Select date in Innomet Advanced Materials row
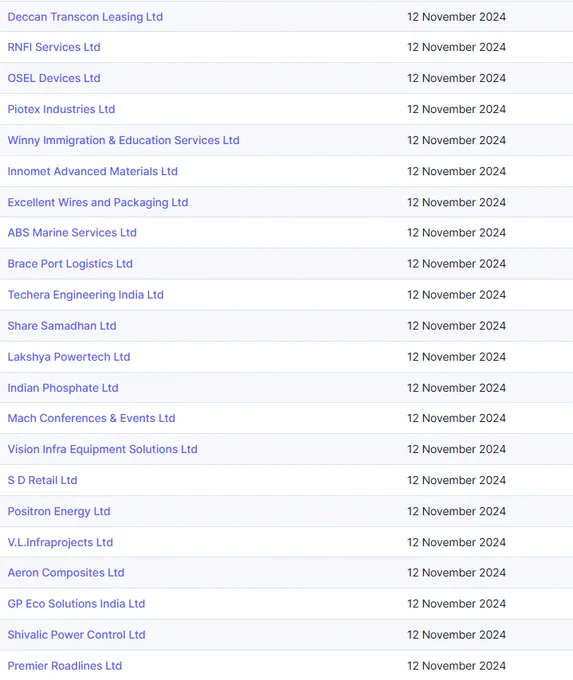 [x=456, y=172]
